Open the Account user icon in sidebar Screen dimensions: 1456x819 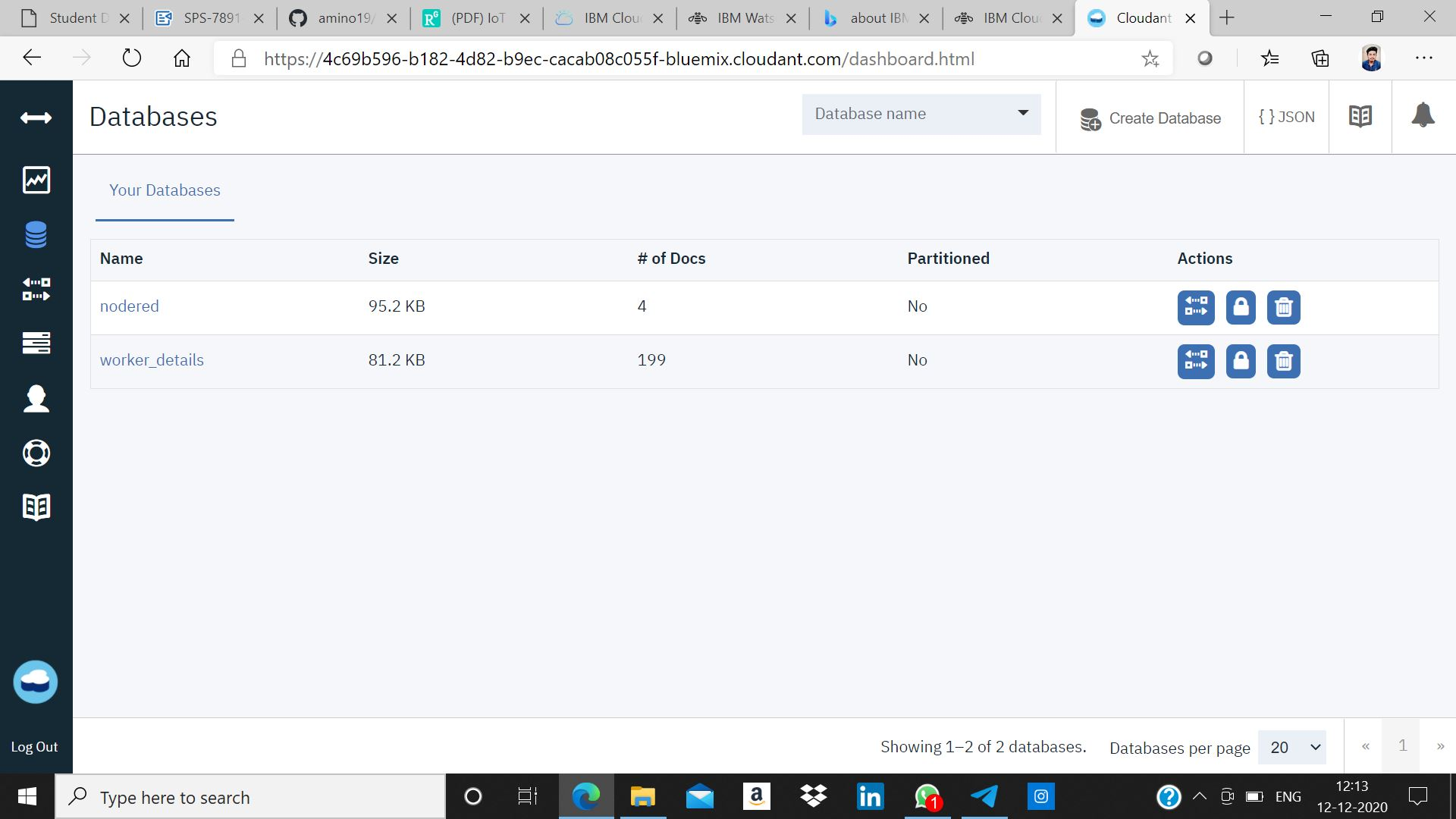(36, 398)
